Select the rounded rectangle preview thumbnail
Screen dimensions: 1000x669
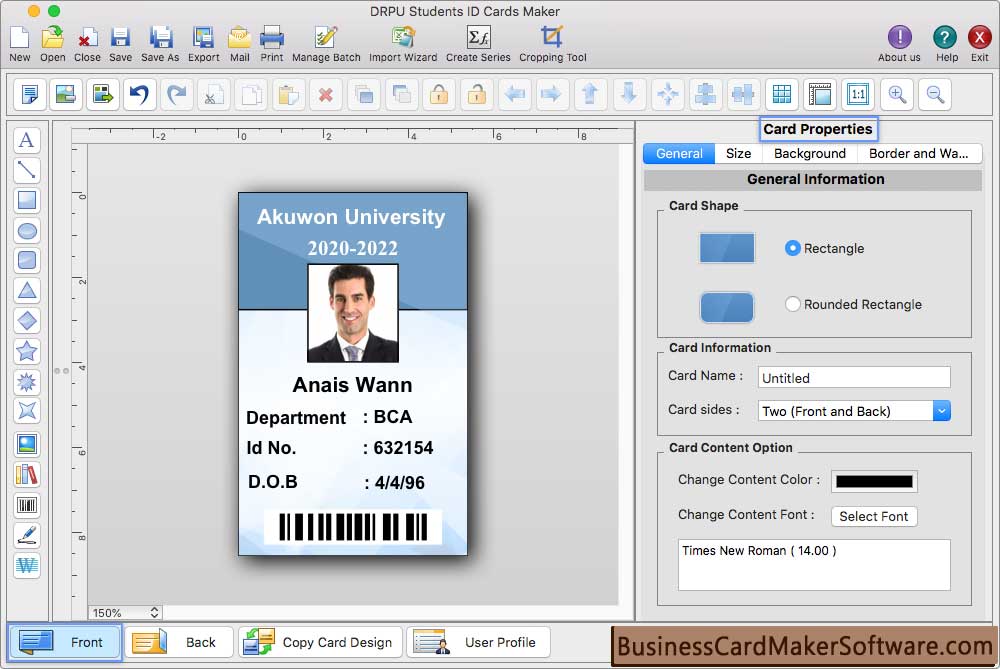[x=726, y=307]
